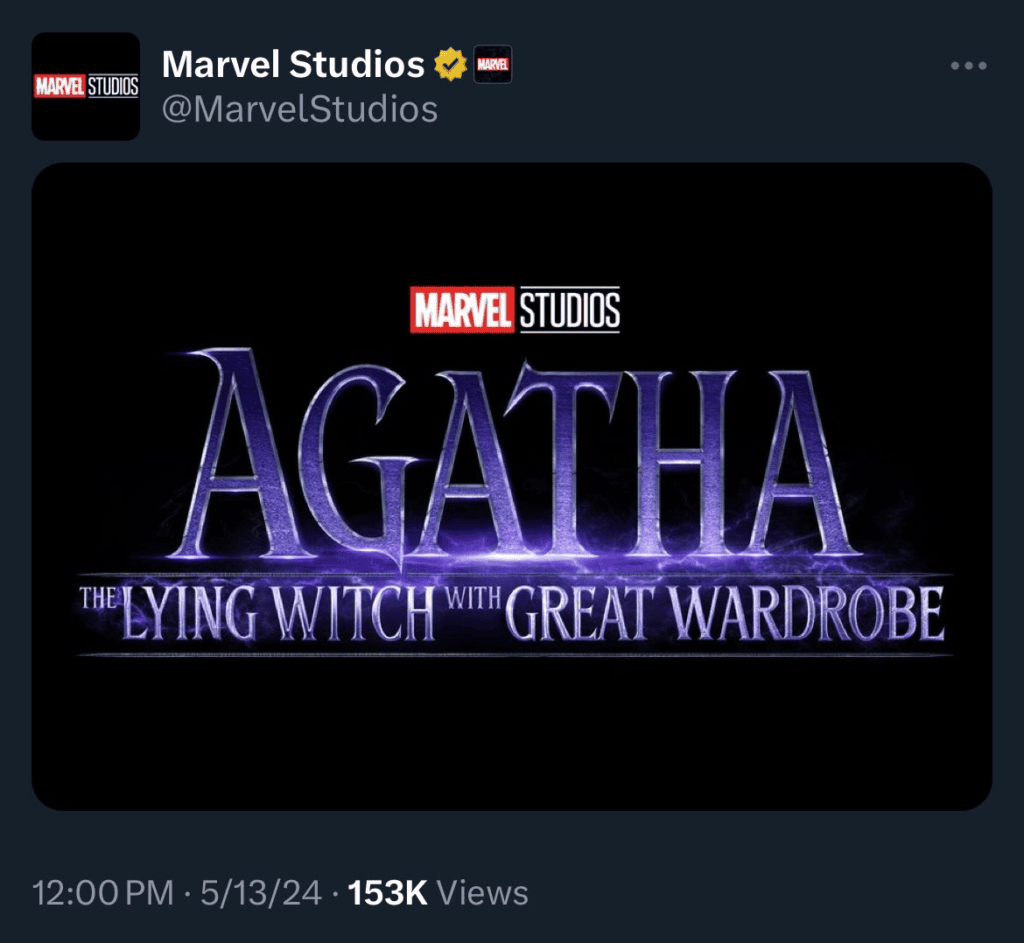This screenshot has height=943, width=1024.
Task: Click the 5/13/24 post date
Action: tap(259, 893)
